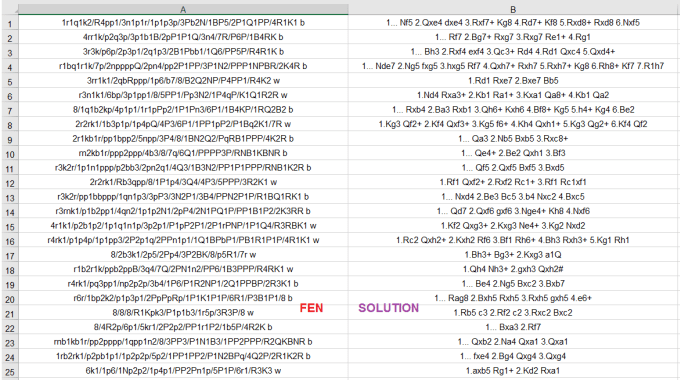Select cell B5 solution 1.Rd1 Rxe7
This screenshot has height=380, width=680.
(x=513, y=81)
